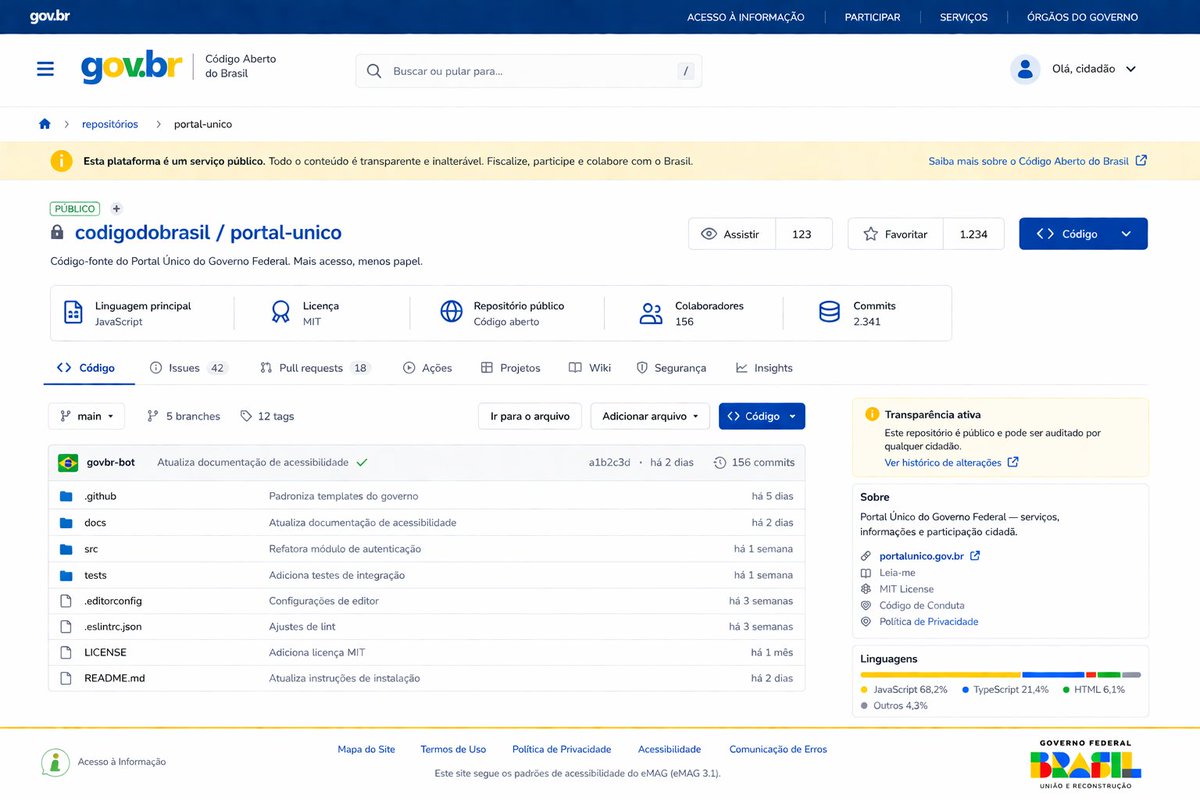Click the blue TypeScript language bar segment

pyautogui.click(x=1053, y=675)
